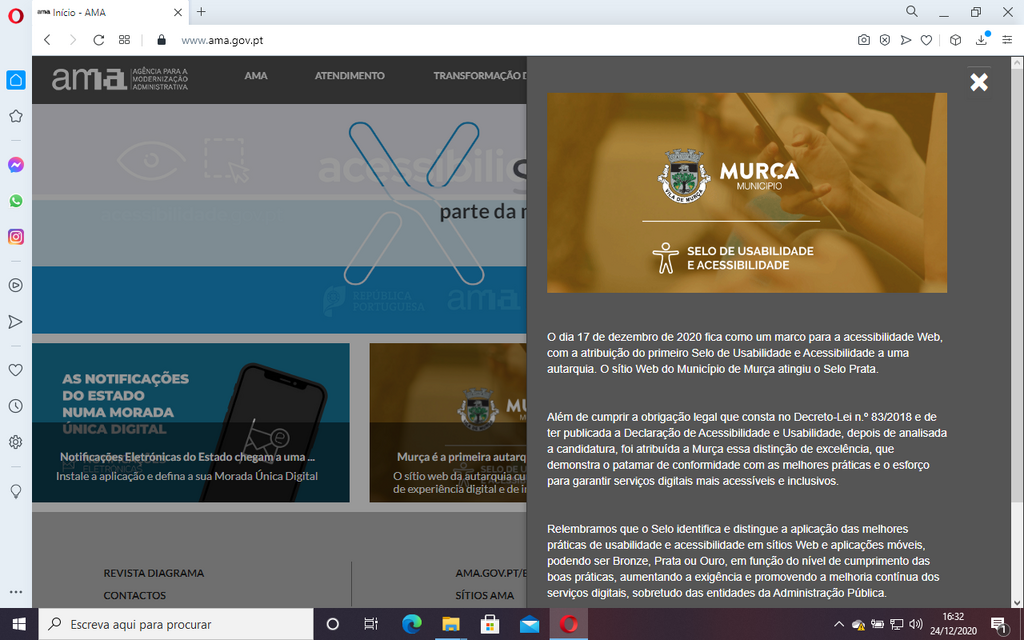This screenshot has width=1024, height=640.
Task: Open Task View on the taskbar
Action: (371, 624)
